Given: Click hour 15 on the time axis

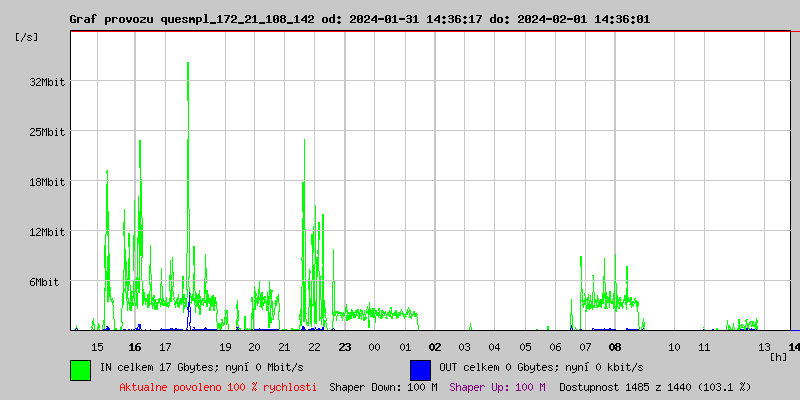Looking at the screenshot, I should pos(97,347).
